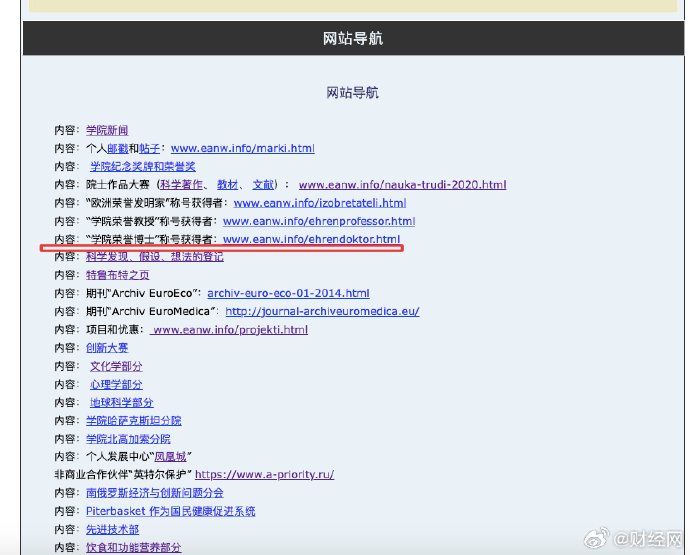Open the 凤凰城 link
Viewport: 690px width, 555px height.
coord(170,456)
